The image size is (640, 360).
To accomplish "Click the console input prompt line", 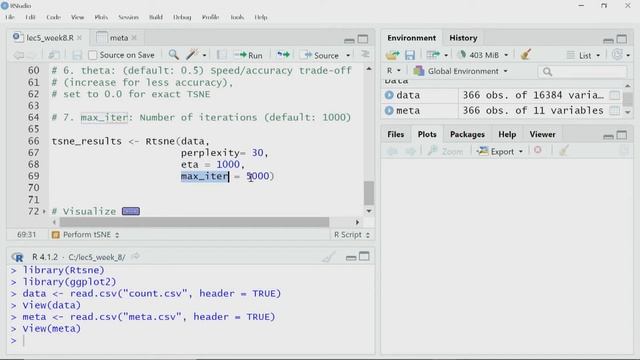I will pos(190,340).
